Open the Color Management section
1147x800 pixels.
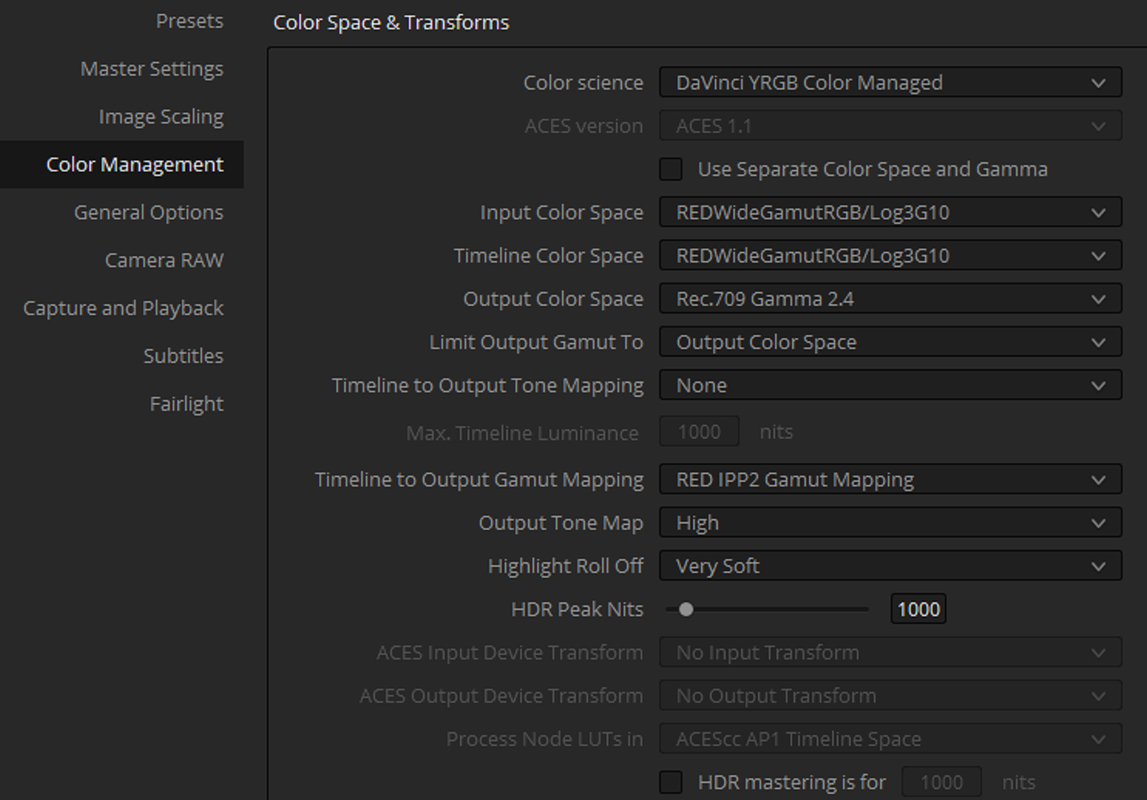coord(121,165)
